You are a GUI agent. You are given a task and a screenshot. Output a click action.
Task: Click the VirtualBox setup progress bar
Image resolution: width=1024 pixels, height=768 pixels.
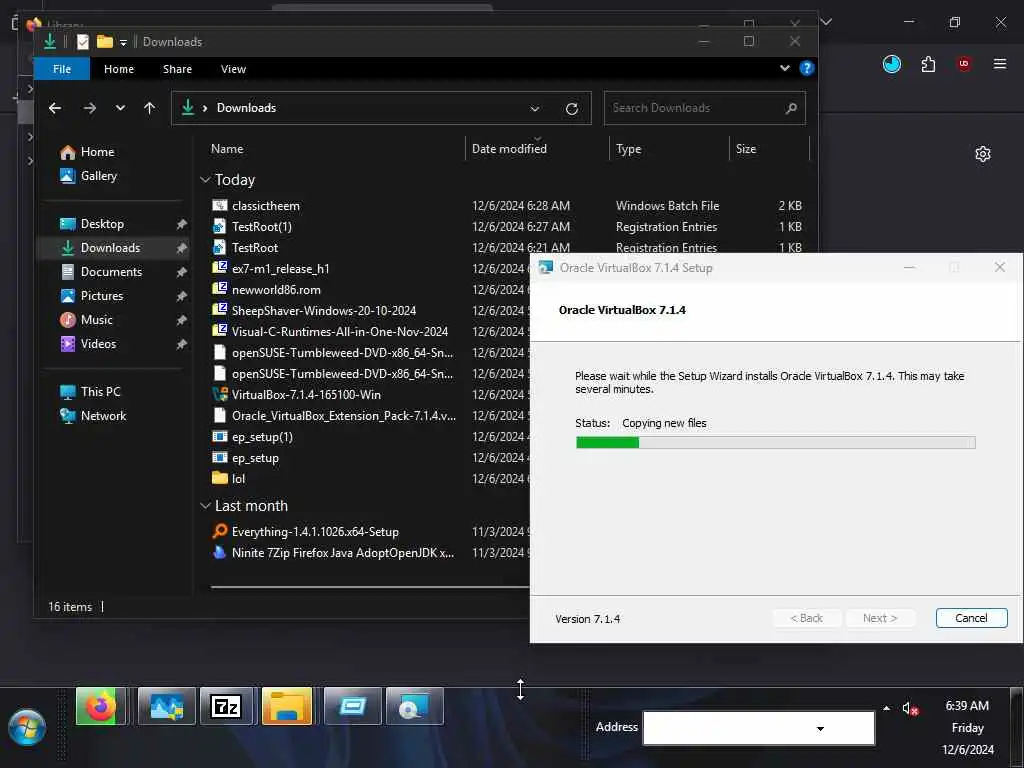pyautogui.click(x=775, y=443)
